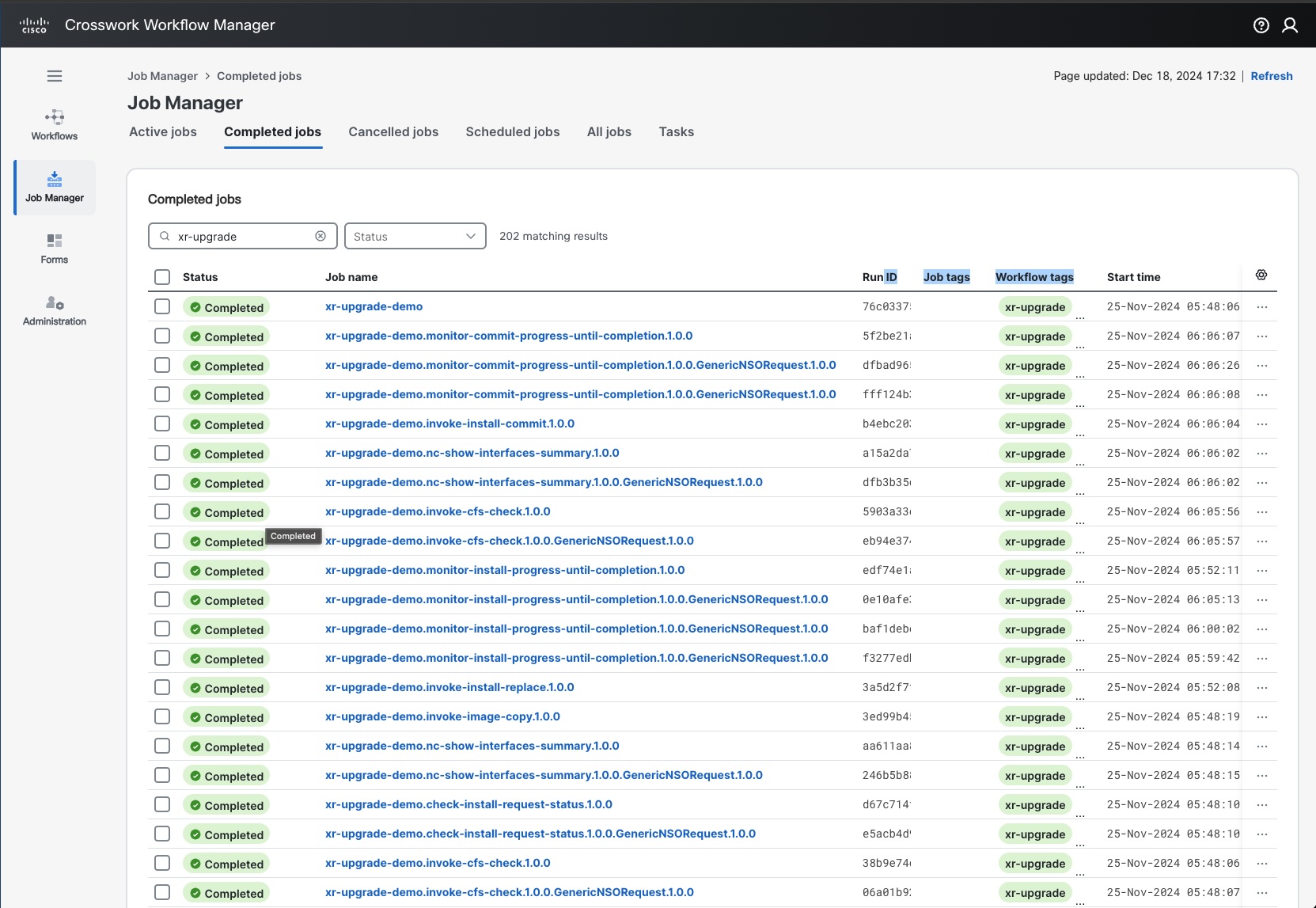Click the Cisco logo
This screenshot has width=1316, height=908.
[x=34, y=25]
